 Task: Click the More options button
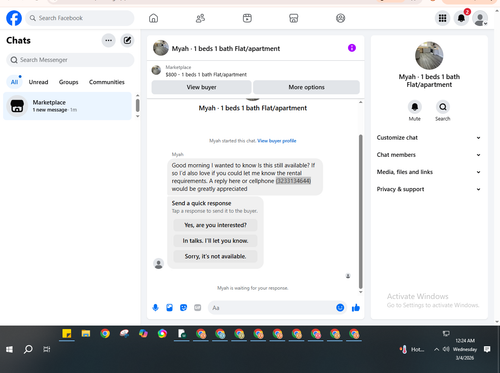(x=306, y=87)
